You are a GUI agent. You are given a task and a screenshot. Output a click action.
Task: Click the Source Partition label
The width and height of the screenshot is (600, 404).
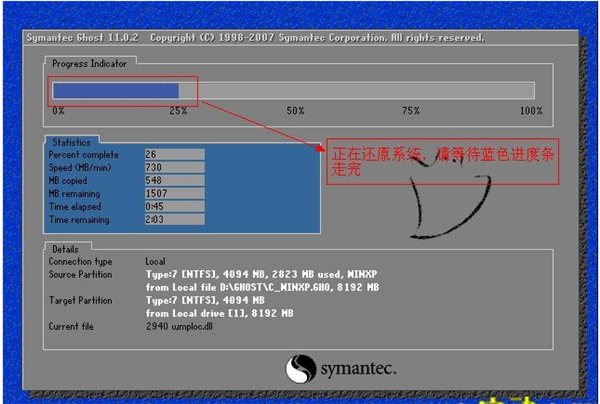[80, 275]
